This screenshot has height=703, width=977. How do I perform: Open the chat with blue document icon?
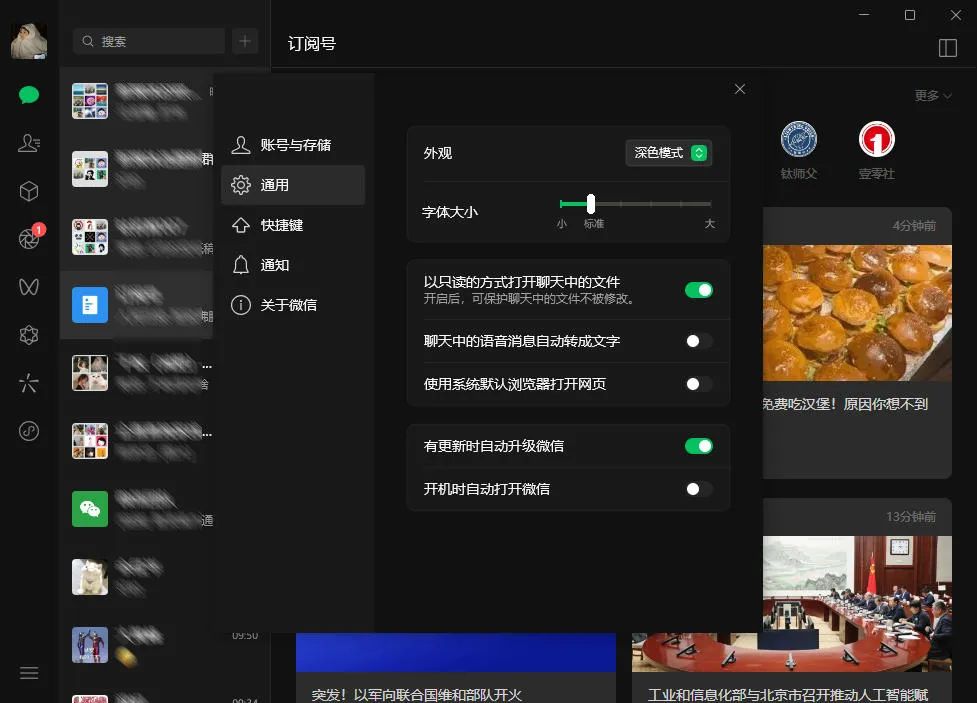click(x=136, y=305)
